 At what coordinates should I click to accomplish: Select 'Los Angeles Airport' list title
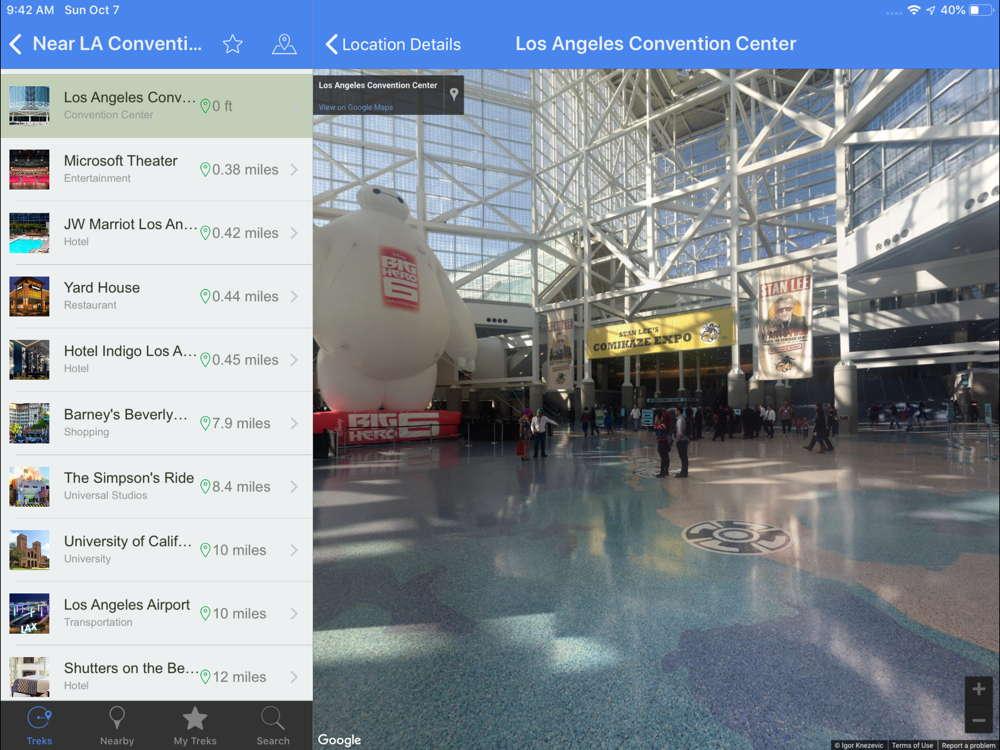click(x=127, y=605)
